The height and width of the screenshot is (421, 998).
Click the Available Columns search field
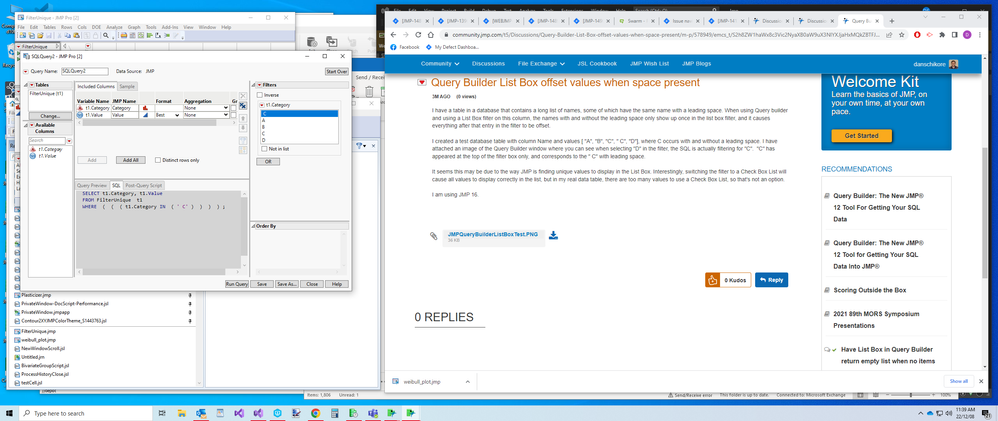pyautogui.click(x=46, y=140)
